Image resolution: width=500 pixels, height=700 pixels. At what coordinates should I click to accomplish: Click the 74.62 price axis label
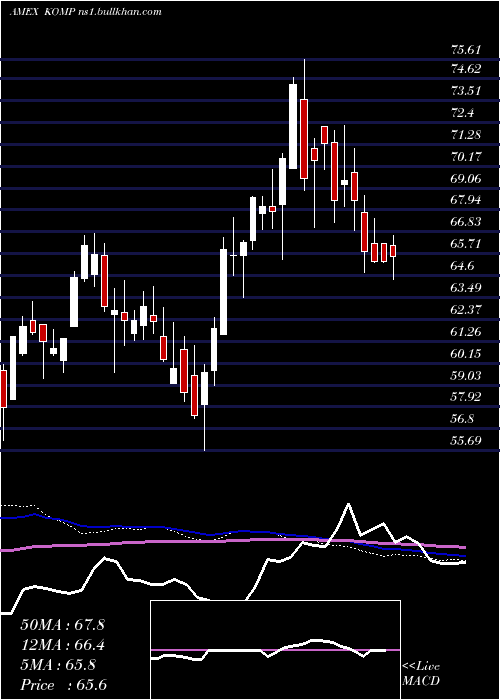tap(466, 69)
